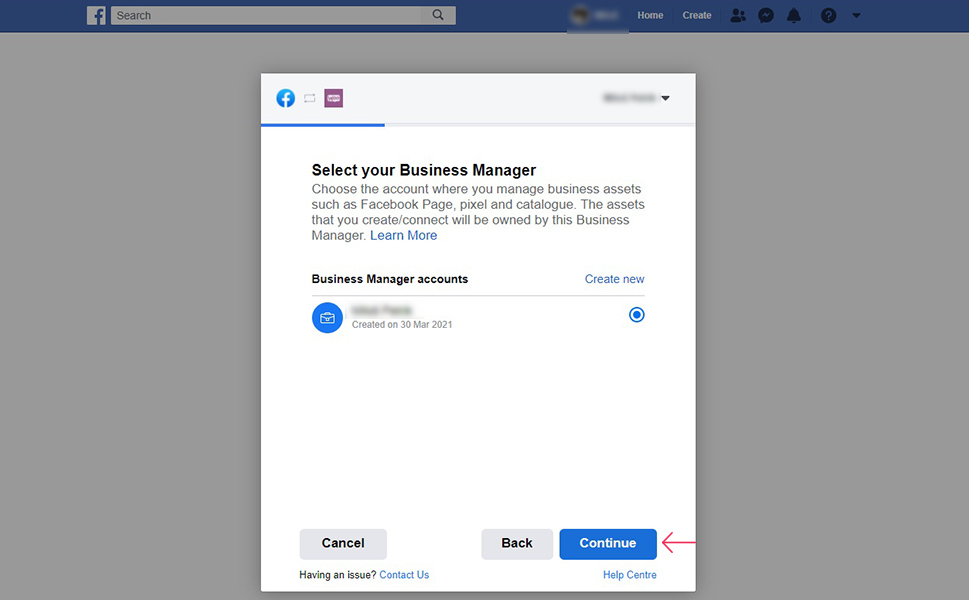This screenshot has width=969, height=600.
Task: Open friend requests icon
Action: pyautogui.click(x=738, y=15)
